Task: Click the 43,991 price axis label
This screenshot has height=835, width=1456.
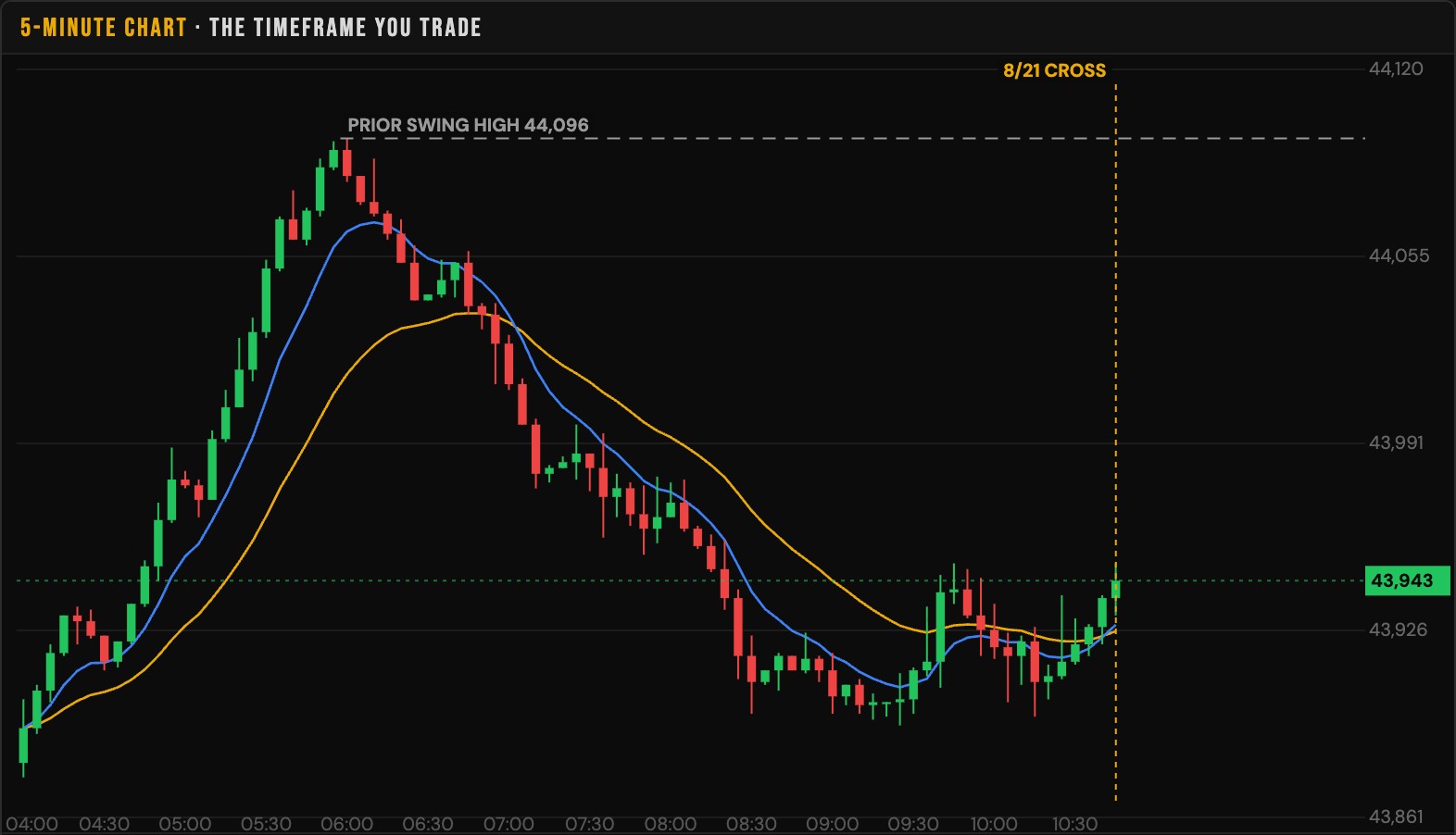Action: coord(1396,442)
